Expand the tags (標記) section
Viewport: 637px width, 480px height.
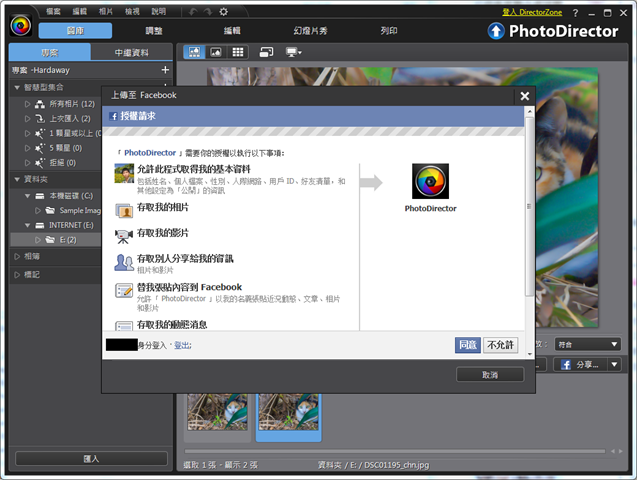point(17,275)
